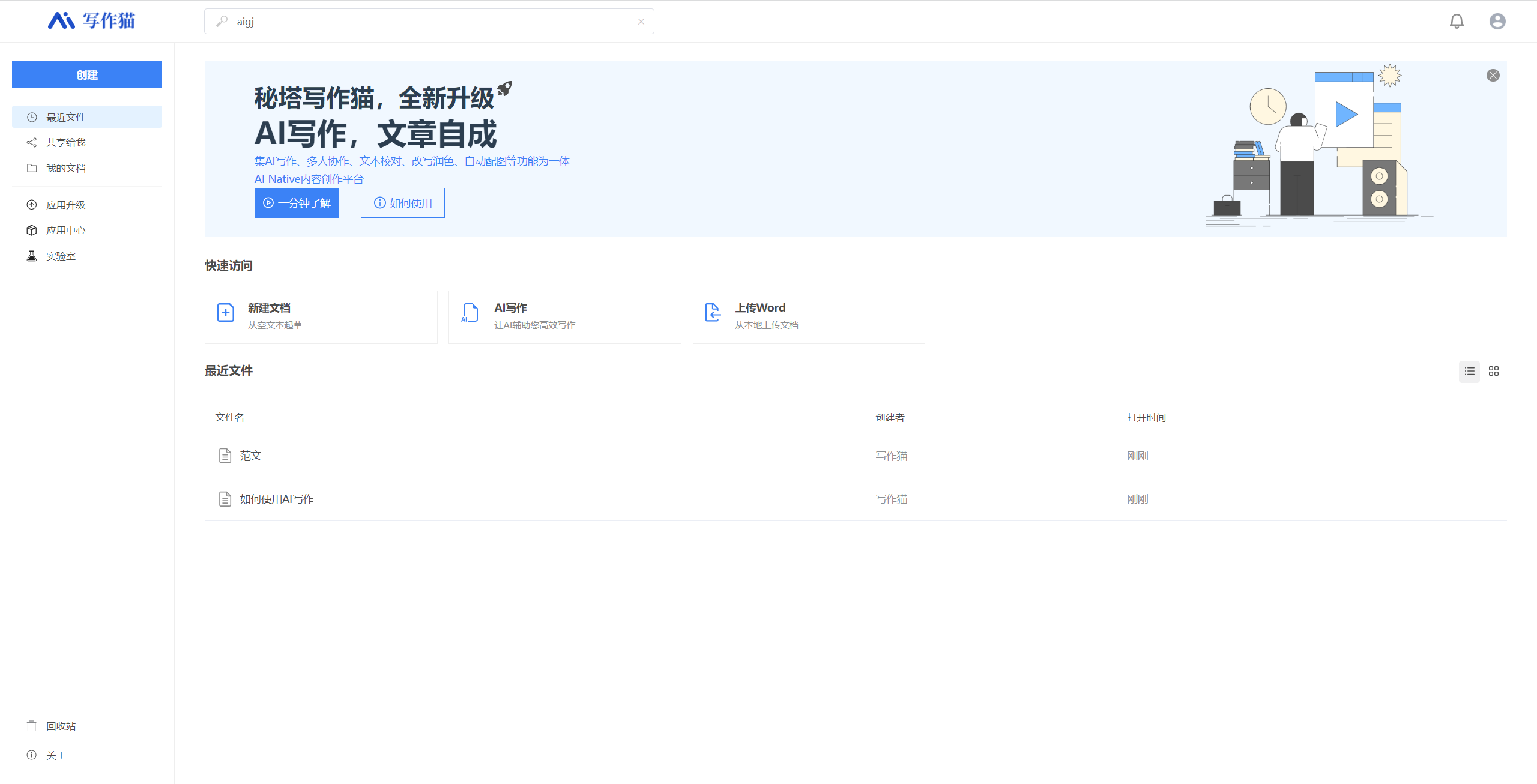Click the 新建文档 plus icon
The height and width of the screenshot is (784, 1537).
point(226,313)
